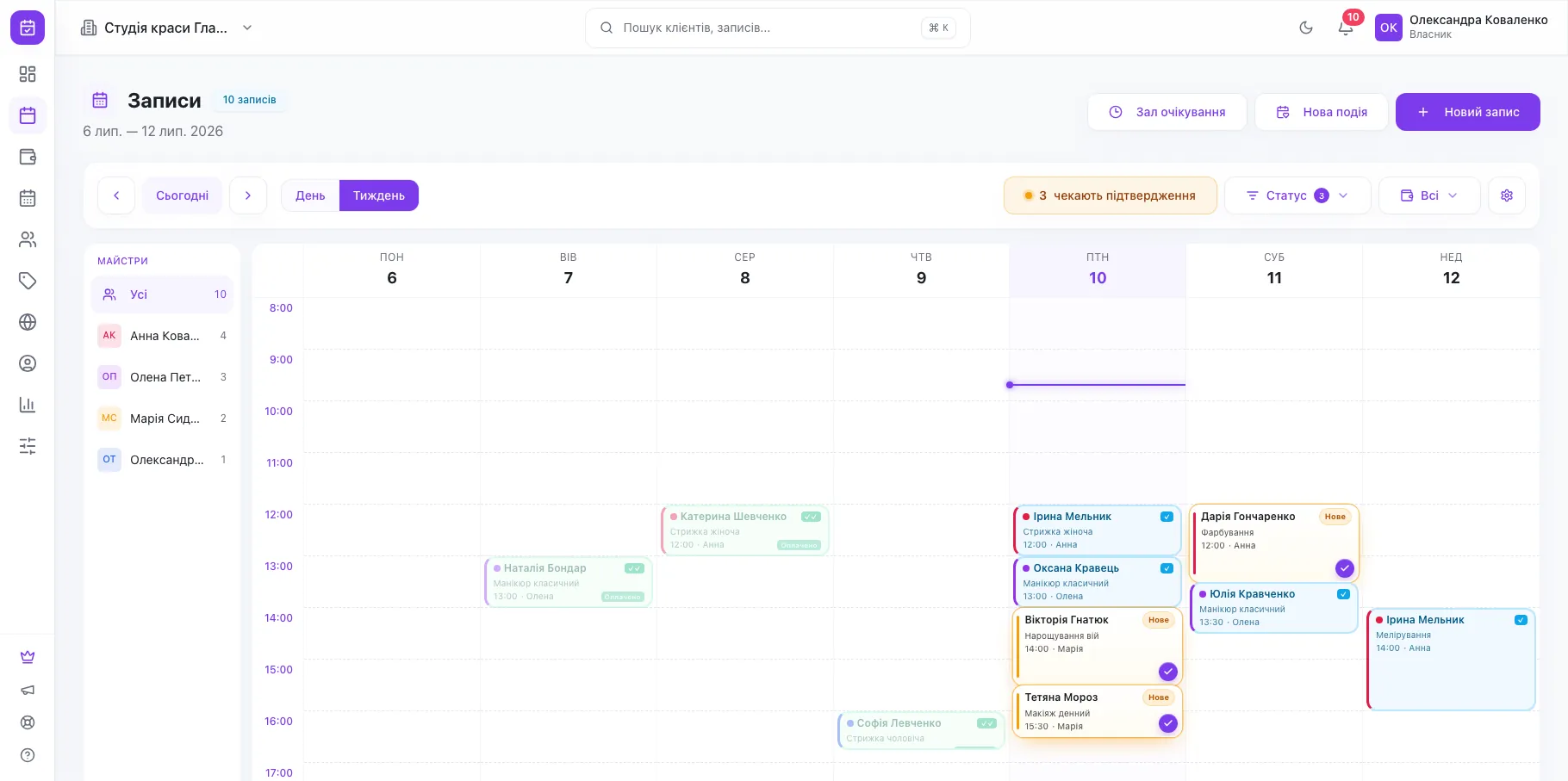Open the sliders settings icon in sidebar
This screenshot has width=1568, height=781.
click(x=28, y=446)
